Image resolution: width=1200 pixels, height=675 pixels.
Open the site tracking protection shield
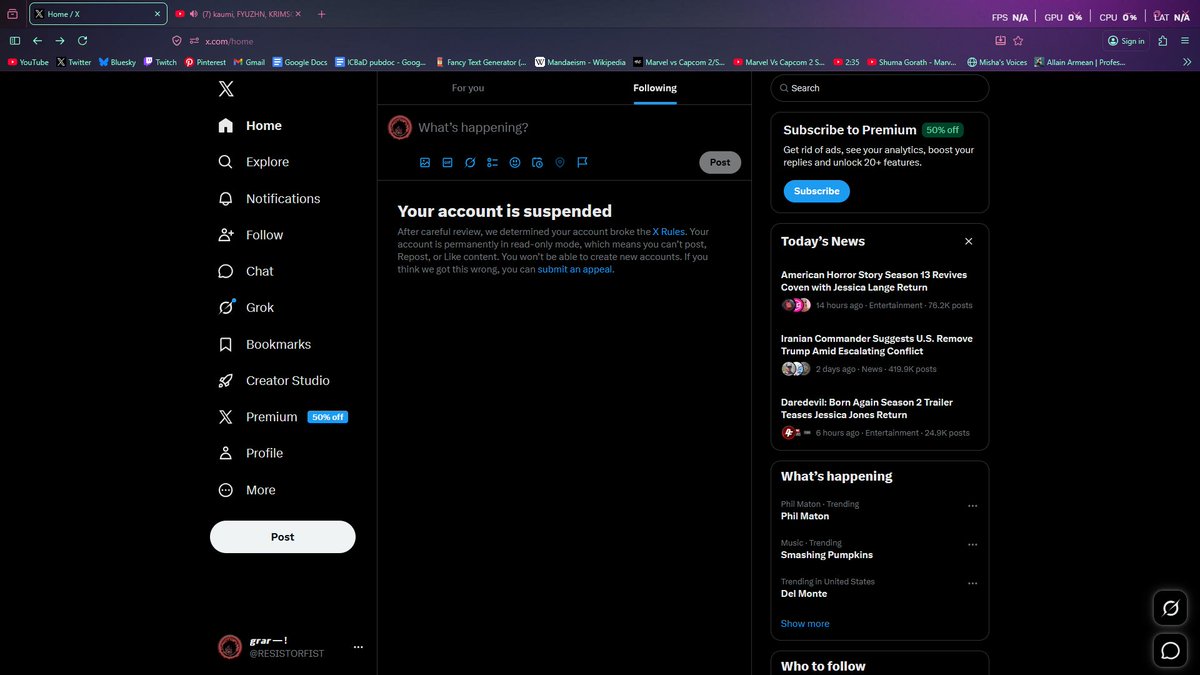point(177,41)
